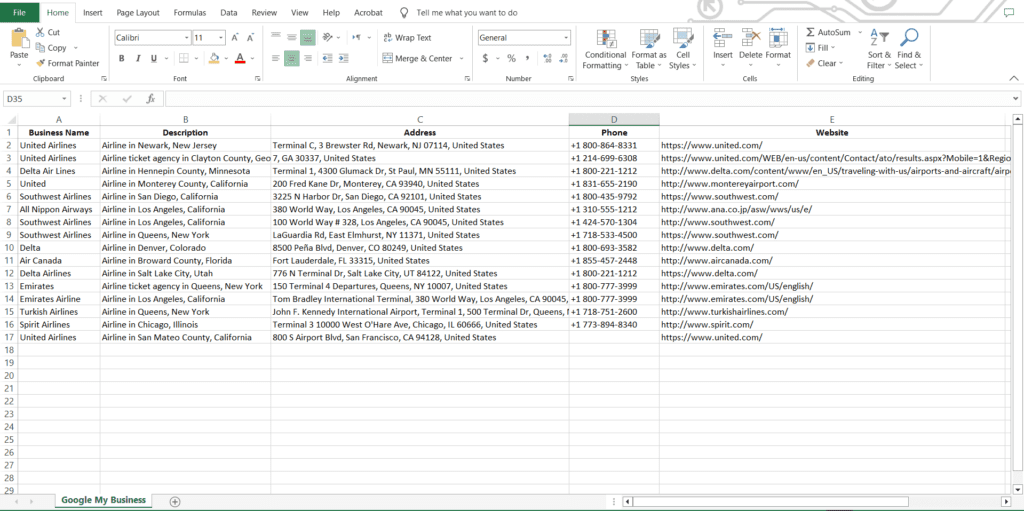Click the Orientation text-angle icon
This screenshot has height=511, width=1024.
(328, 37)
